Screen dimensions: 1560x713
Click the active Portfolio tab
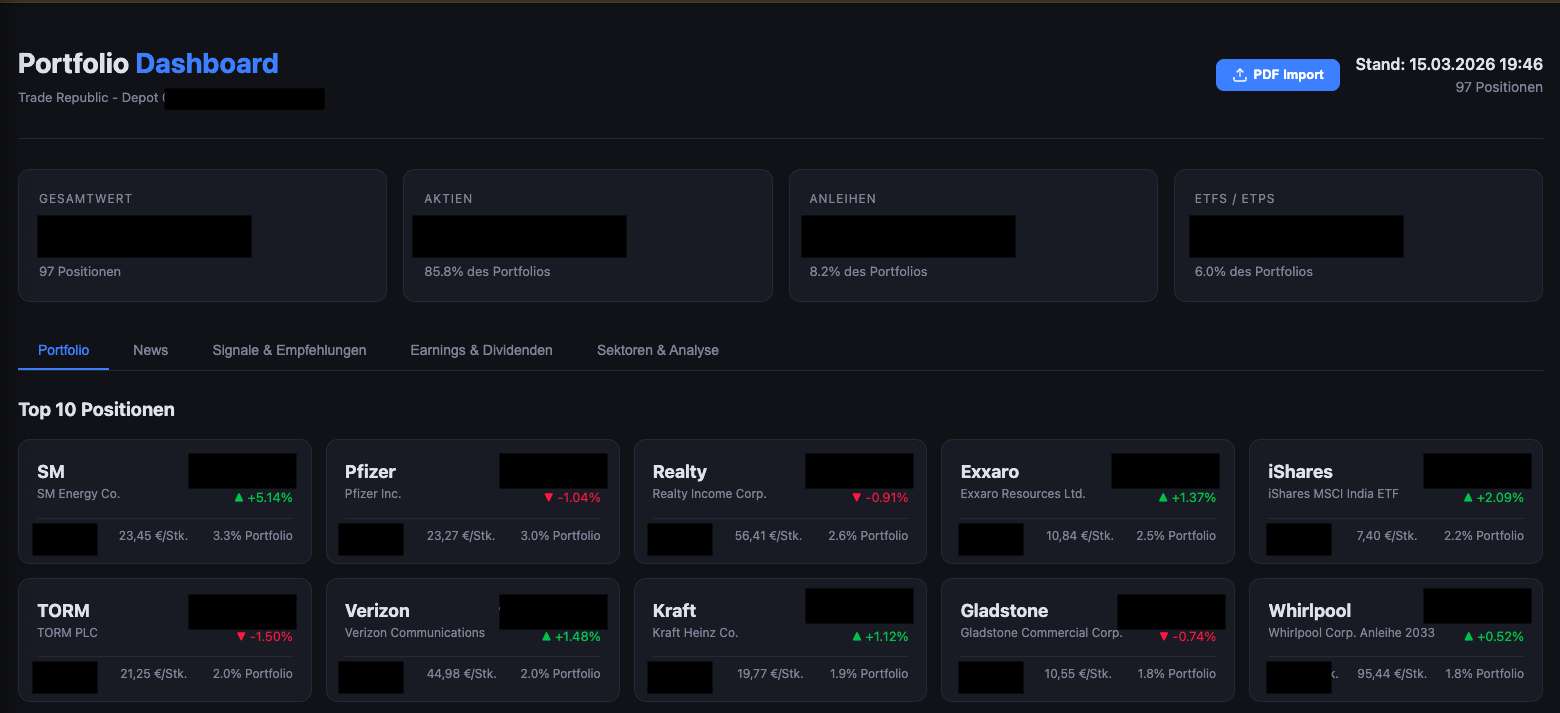[x=63, y=350]
